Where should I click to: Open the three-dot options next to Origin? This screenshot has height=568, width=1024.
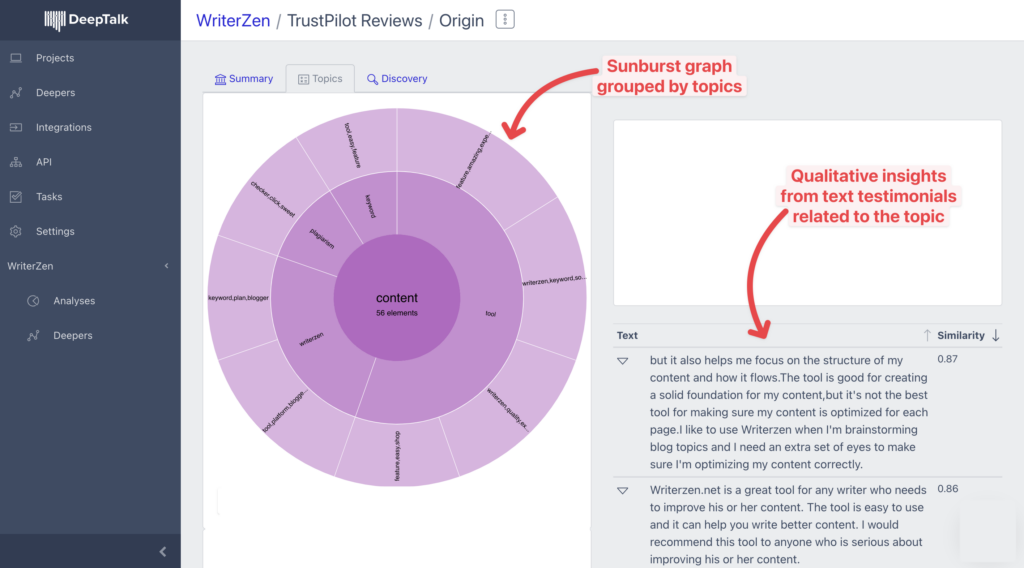(x=505, y=20)
